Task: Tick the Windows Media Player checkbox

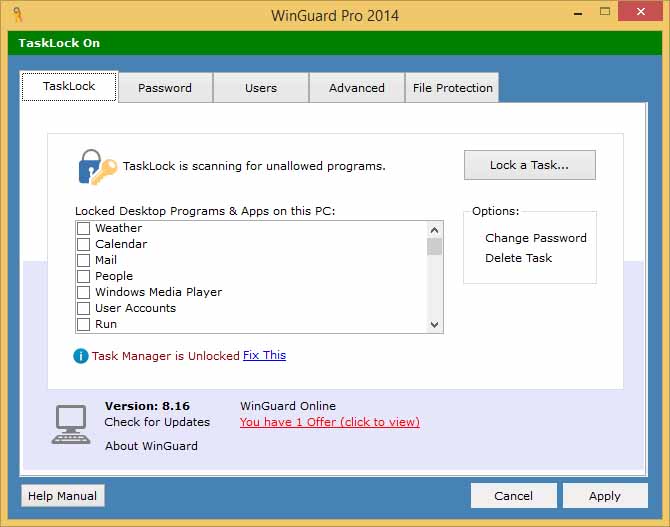Action: point(83,292)
